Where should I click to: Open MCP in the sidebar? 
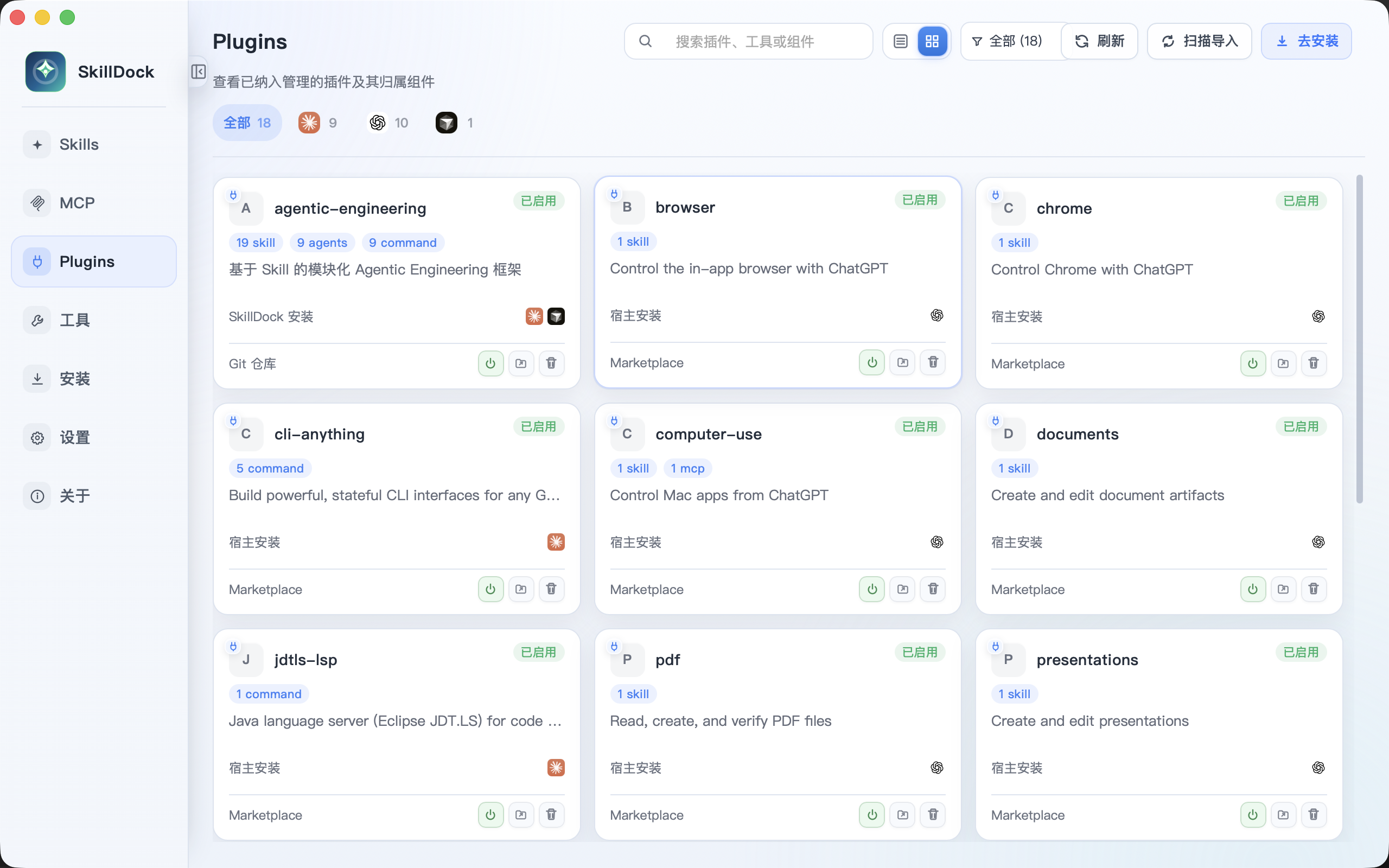click(x=93, y=203)
